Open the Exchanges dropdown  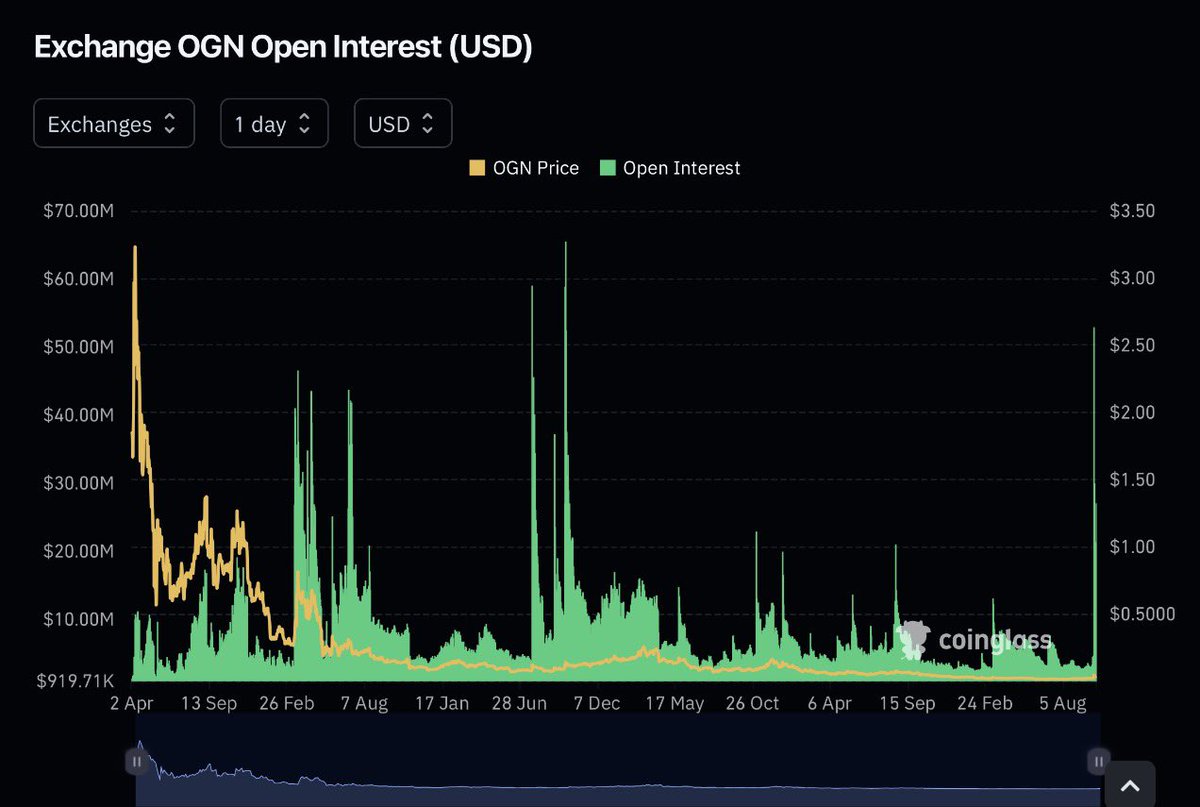(114, 124)
